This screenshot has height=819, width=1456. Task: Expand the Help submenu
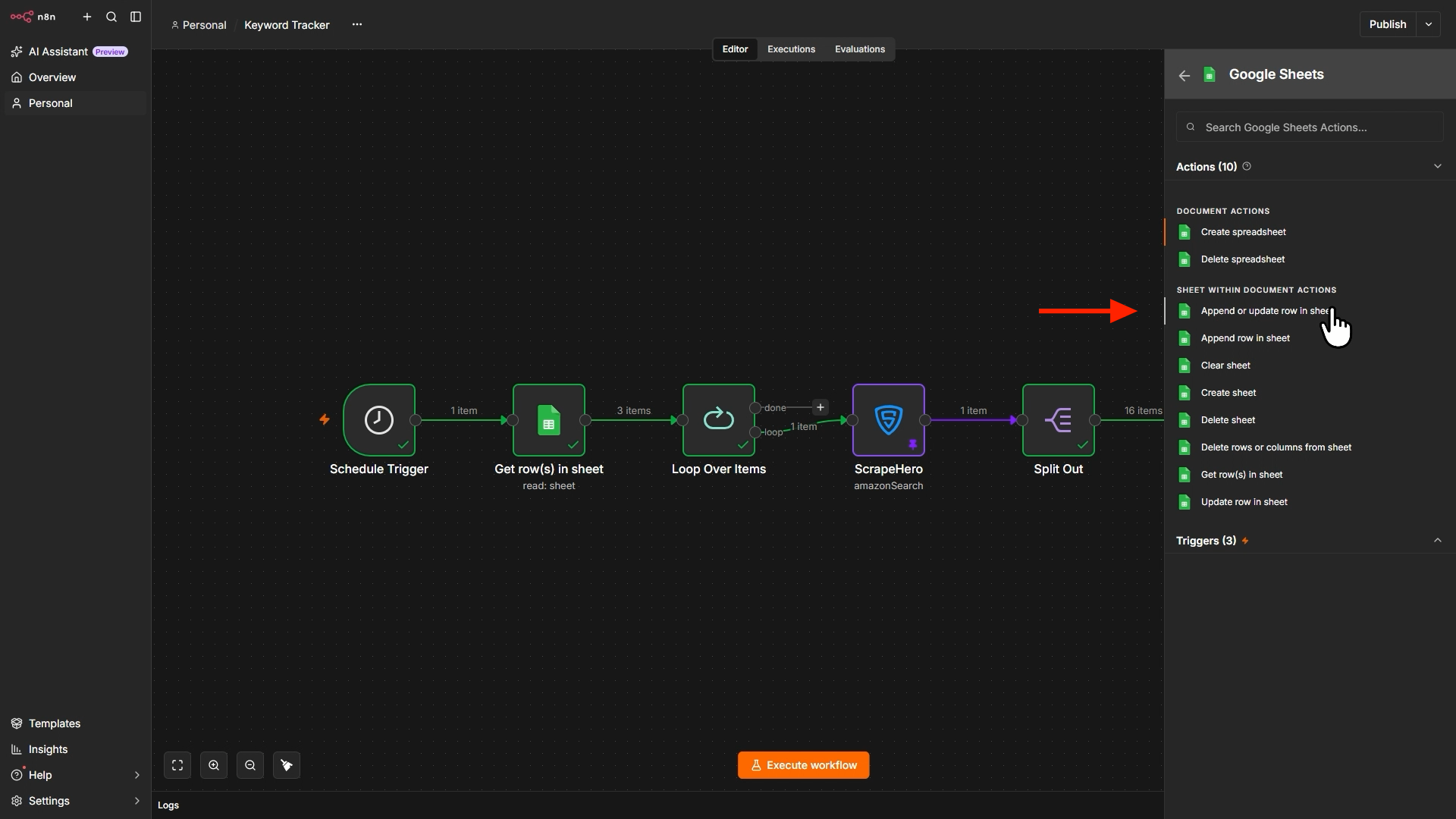point(137,775)
